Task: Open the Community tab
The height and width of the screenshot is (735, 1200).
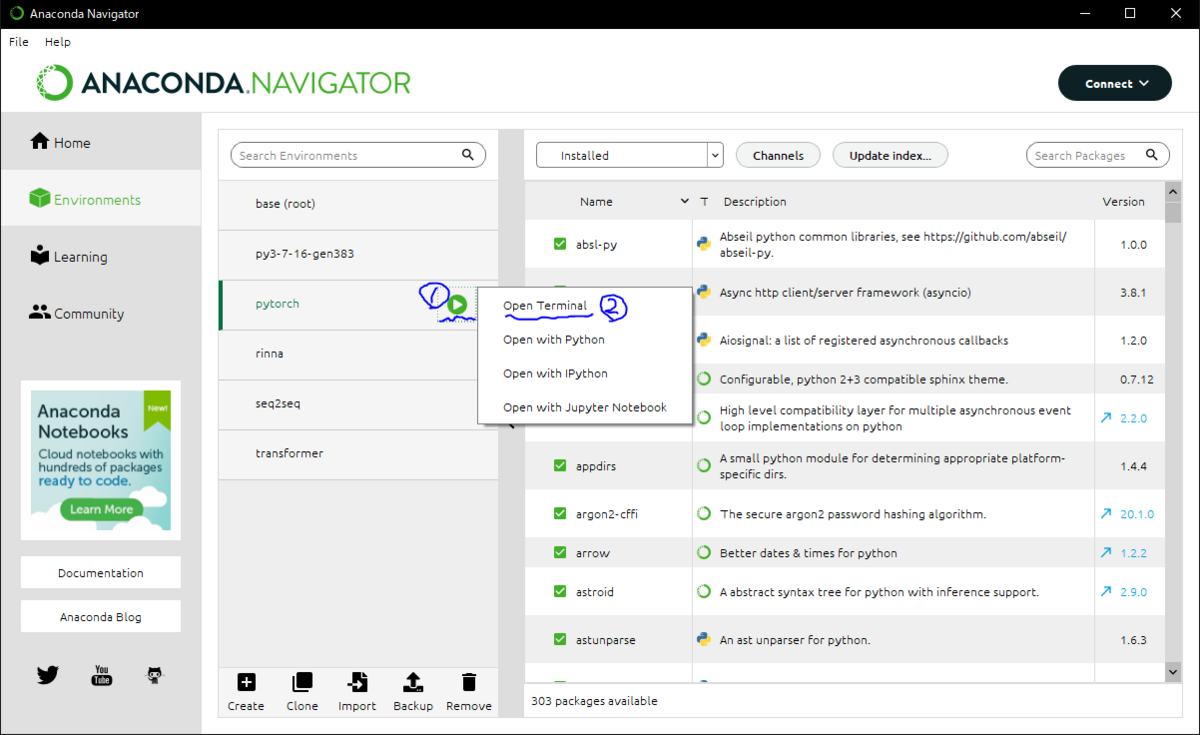Action: 100,313
